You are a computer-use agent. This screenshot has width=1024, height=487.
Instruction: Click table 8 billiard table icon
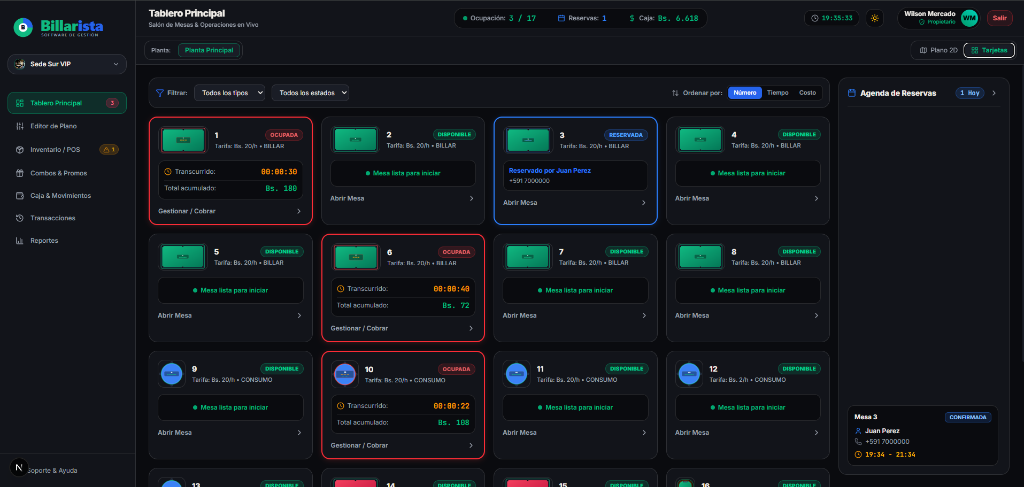[700, 257]
